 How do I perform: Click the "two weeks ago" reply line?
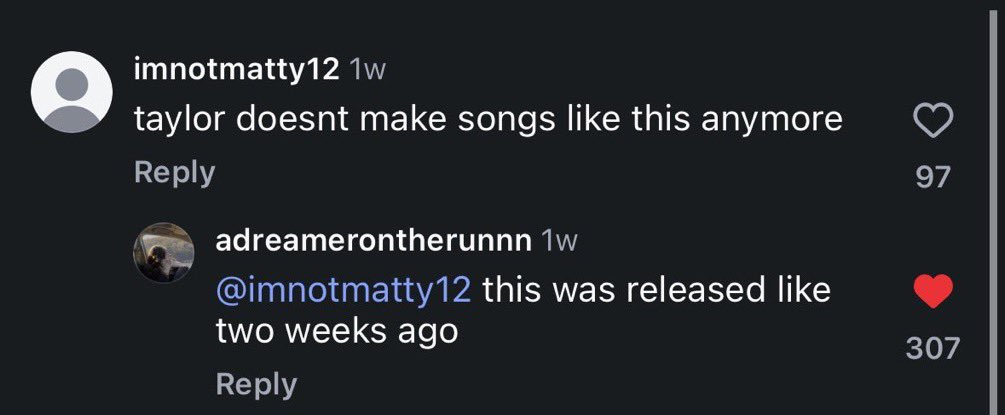(x=336, y=332)
